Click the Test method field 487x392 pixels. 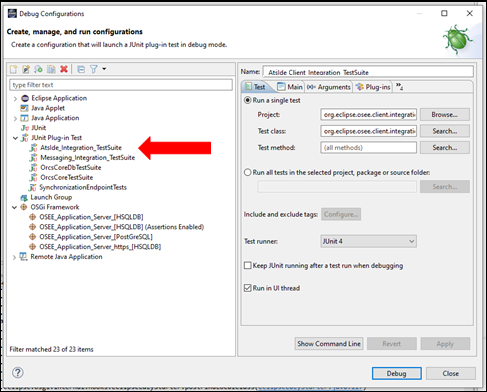(368, 148)
